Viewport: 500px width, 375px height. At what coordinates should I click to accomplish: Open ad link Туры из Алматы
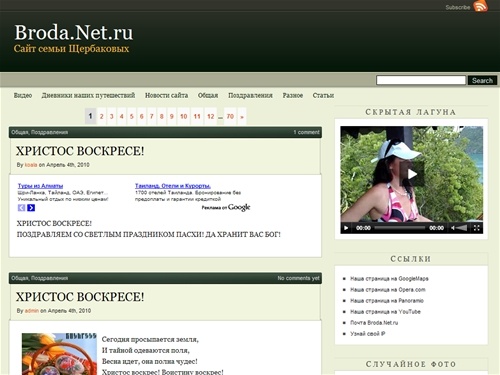coord(40,186)
